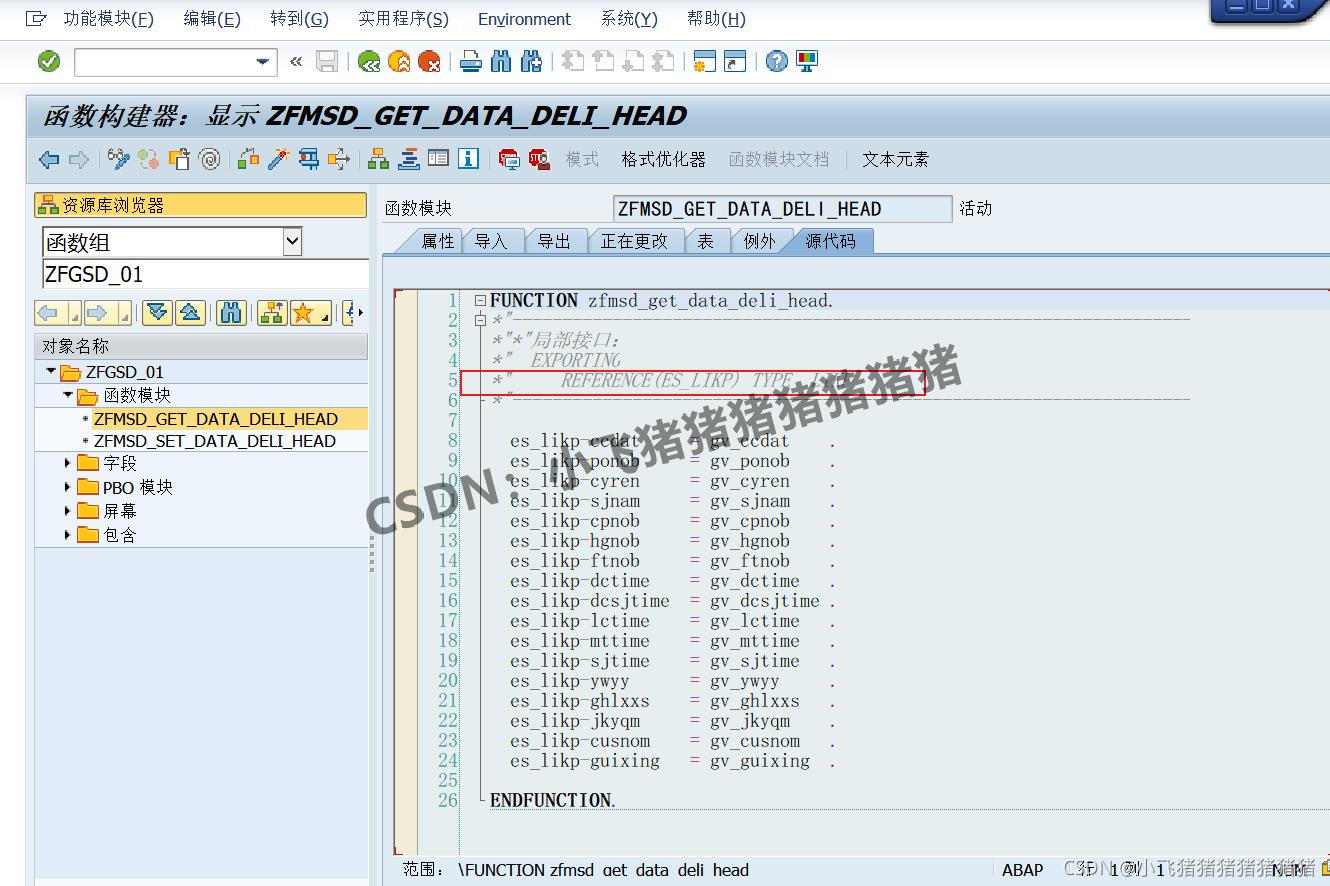
Task: Click the Active/Inactive toggle icon
Action: pos(149,159)
